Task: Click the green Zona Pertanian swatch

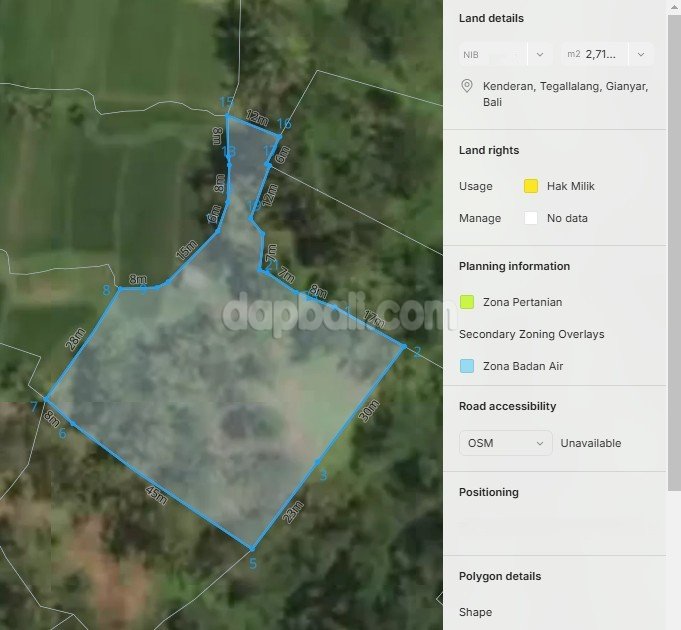Action: 467,302
